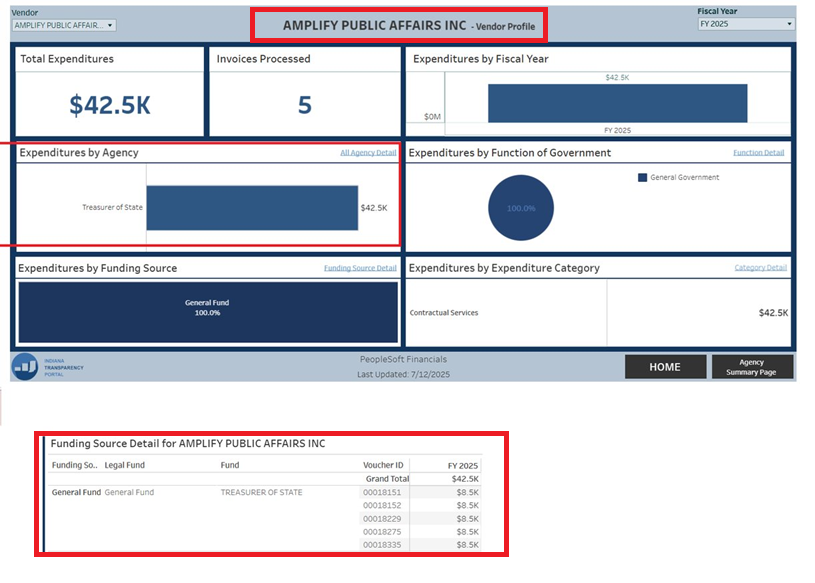Click the Treasurer of State axis label
Image resolution: width=815 pixels, height=583 pixels.
[112, 207]
